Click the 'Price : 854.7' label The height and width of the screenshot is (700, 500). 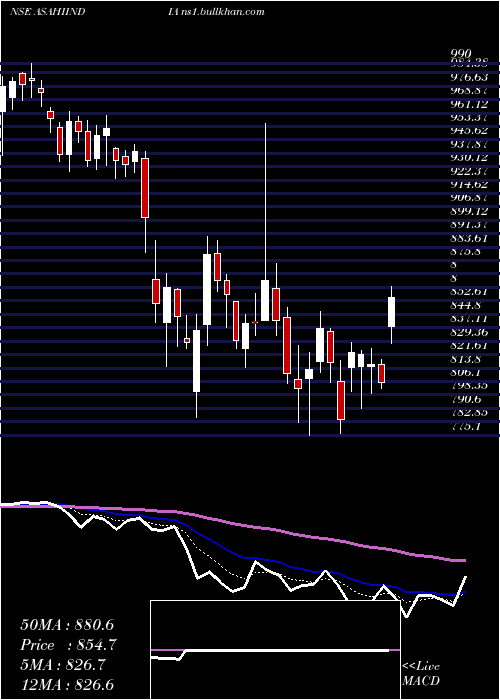[x=67, y=645]
